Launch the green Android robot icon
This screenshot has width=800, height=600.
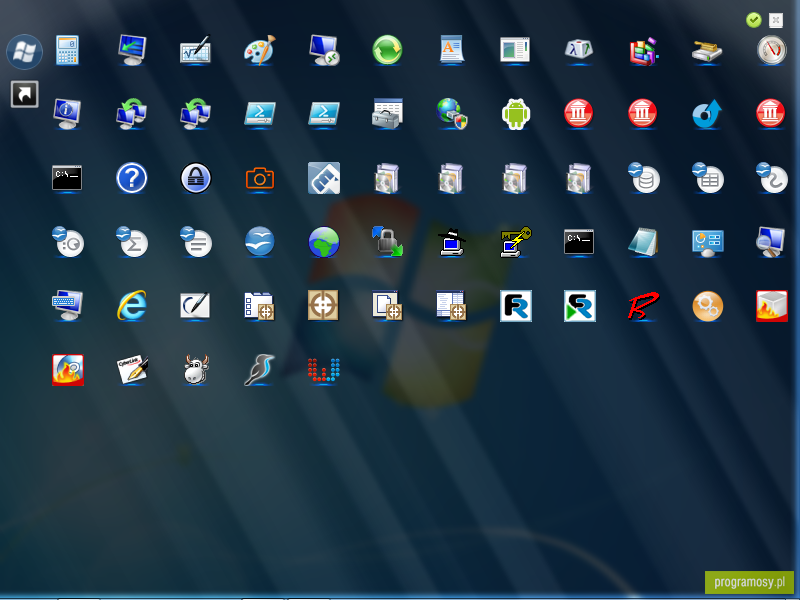point(515,114)
